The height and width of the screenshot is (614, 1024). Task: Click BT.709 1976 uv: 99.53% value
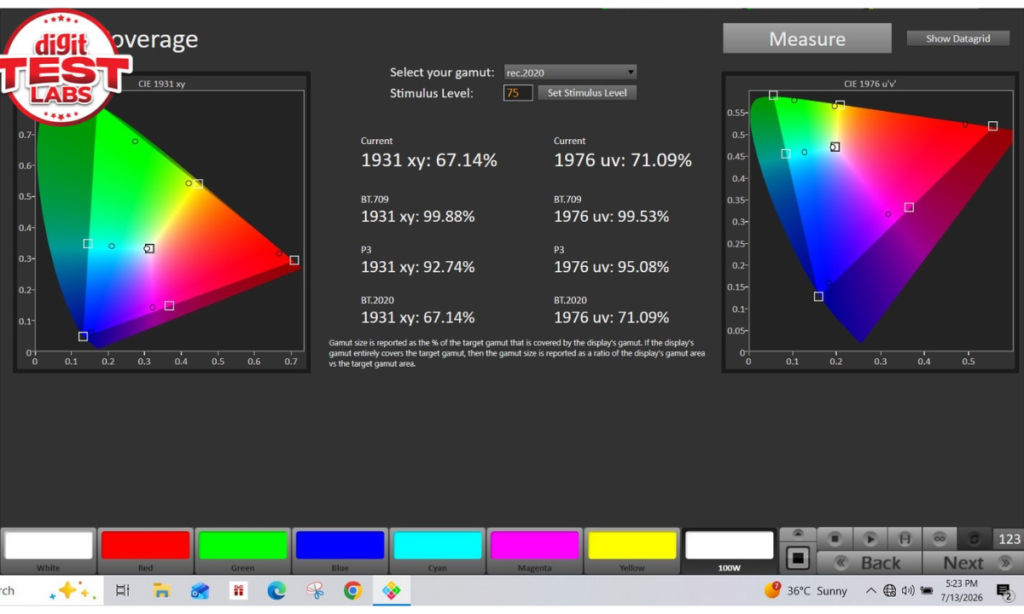pyautogui.click(x=611, y=216)
